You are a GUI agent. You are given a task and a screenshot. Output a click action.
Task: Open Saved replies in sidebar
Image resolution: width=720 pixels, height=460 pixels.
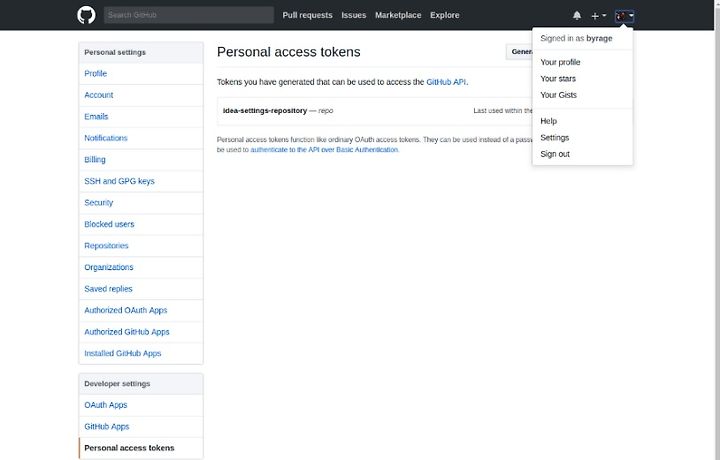pyautogui.click(x=141, y=289)
